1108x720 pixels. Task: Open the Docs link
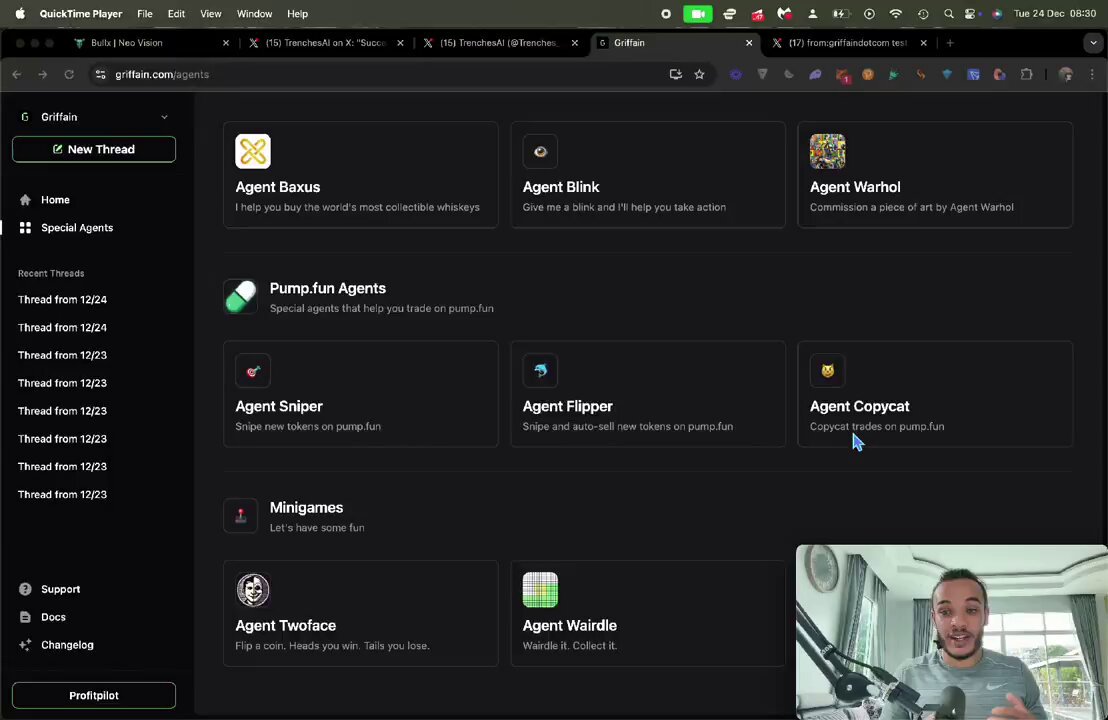pos(53,617)
